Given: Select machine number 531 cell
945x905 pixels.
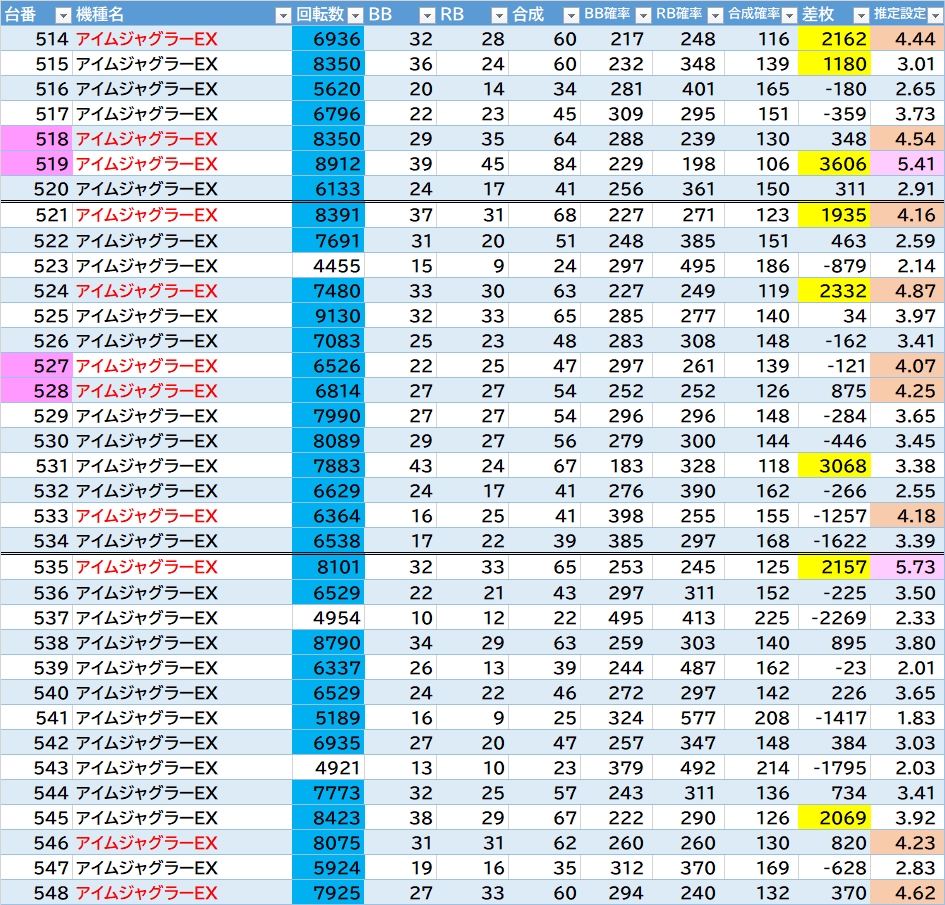Looking at the screenshot, I should (37, 466).
